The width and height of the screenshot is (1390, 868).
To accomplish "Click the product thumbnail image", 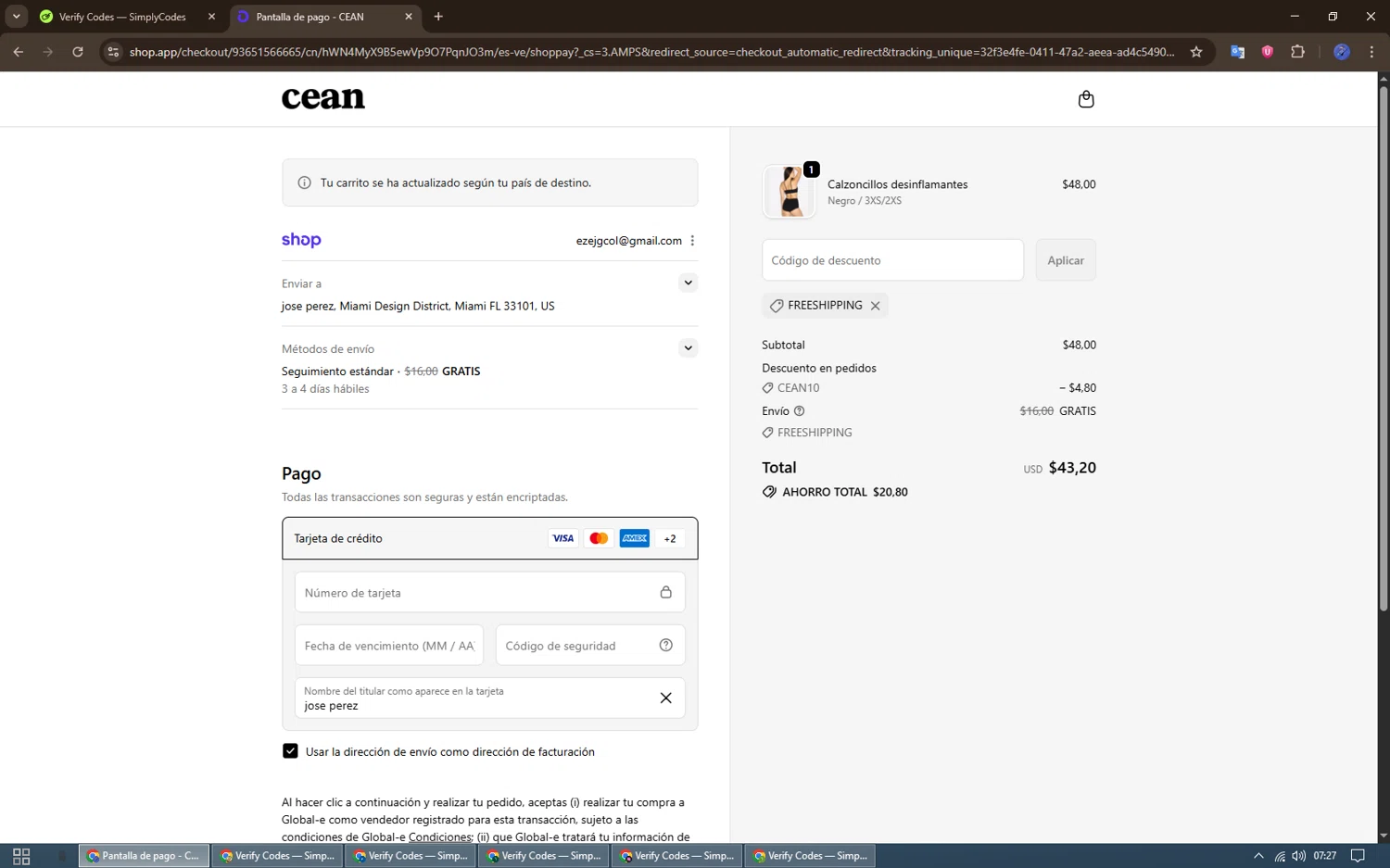I will click(790, 192).
